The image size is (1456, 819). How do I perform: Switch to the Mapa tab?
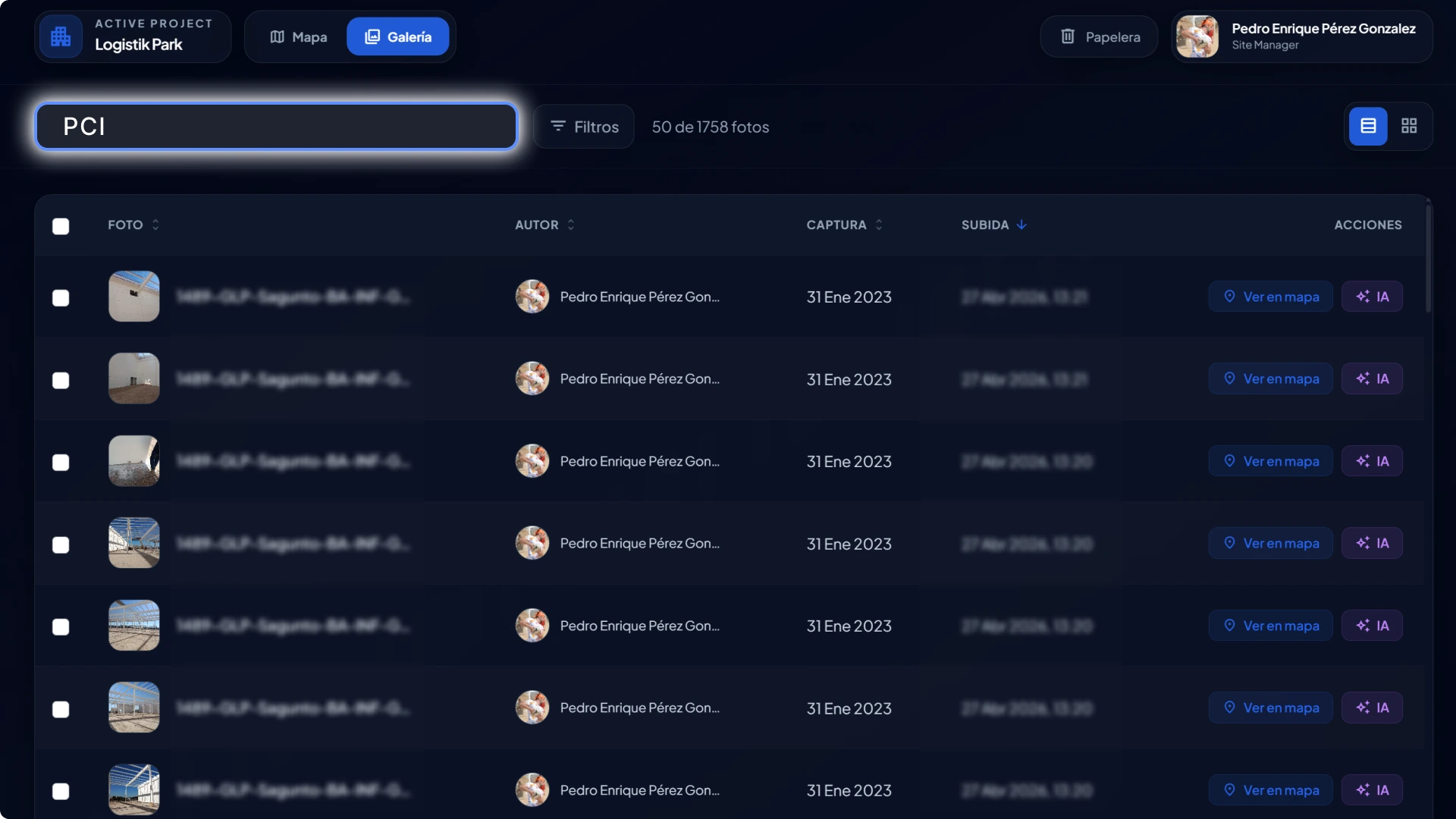click(x=299, y=36)
